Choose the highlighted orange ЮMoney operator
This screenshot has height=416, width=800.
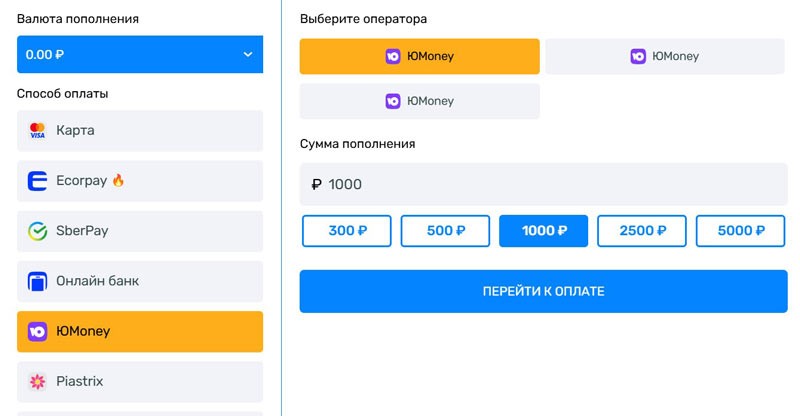point(419,57)
